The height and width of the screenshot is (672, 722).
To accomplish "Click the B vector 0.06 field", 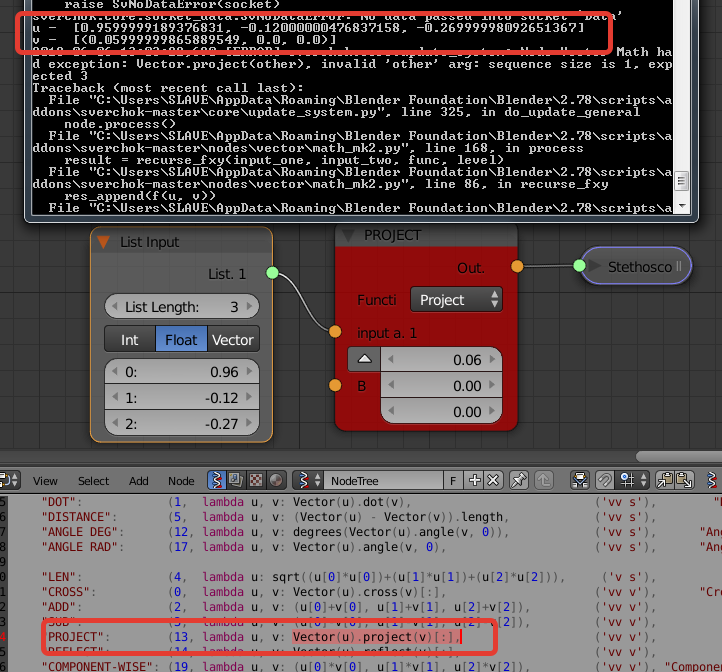I will (x=441, y=359).
